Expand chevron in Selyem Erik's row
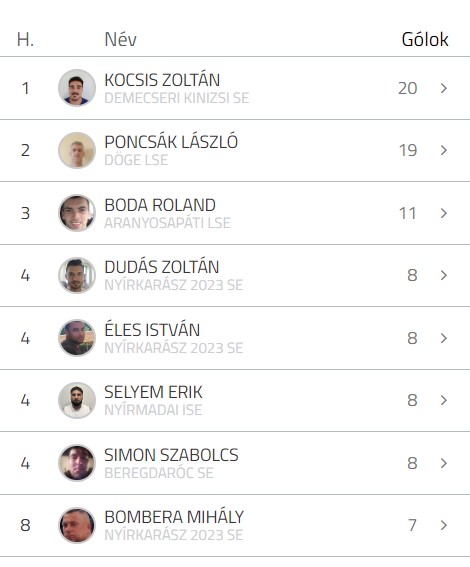470x567 pixels. pos(444,400)
